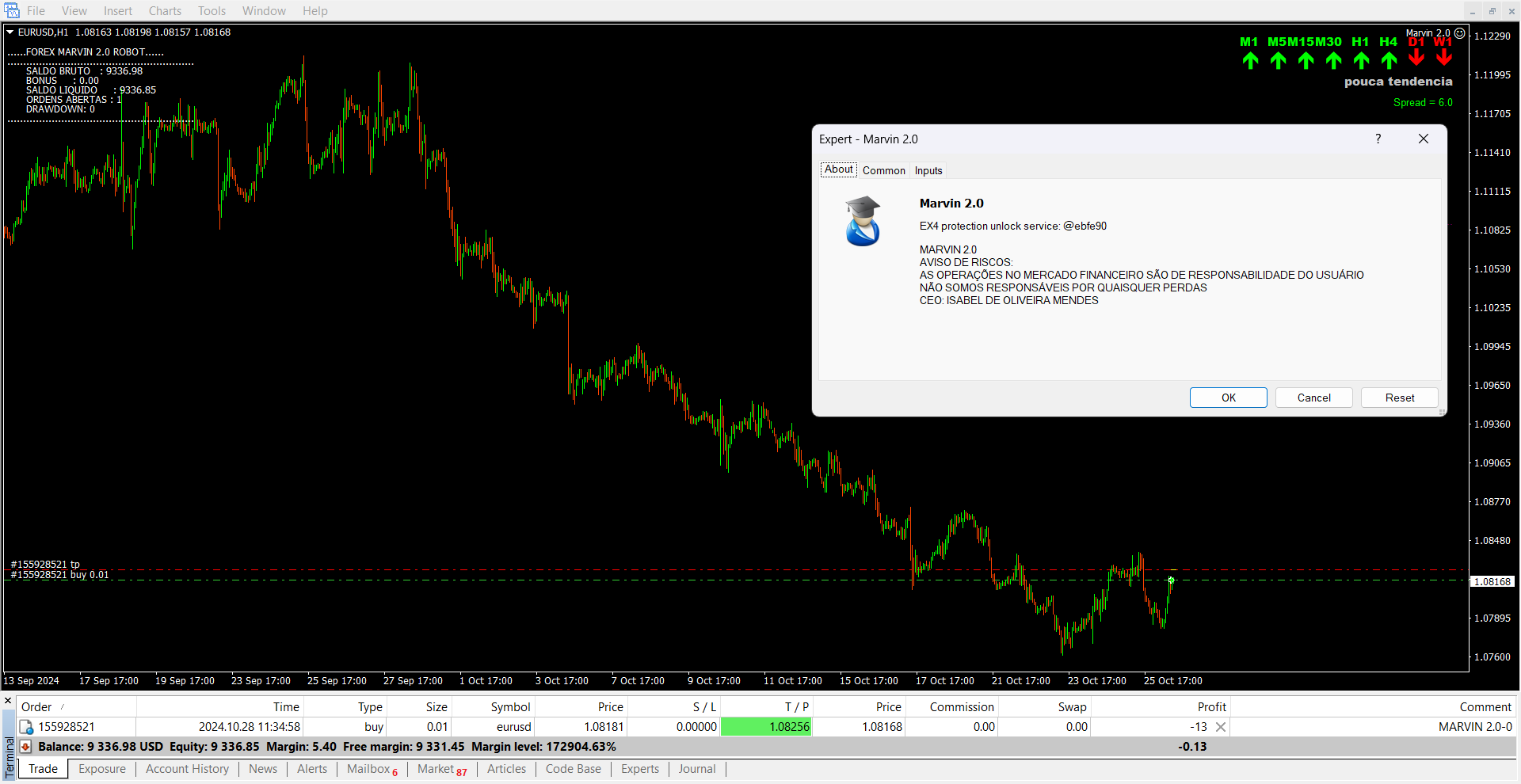1521x784 pixels.
Task: Click the help question mark in dialog
Action: click(x=1378, y=139)
